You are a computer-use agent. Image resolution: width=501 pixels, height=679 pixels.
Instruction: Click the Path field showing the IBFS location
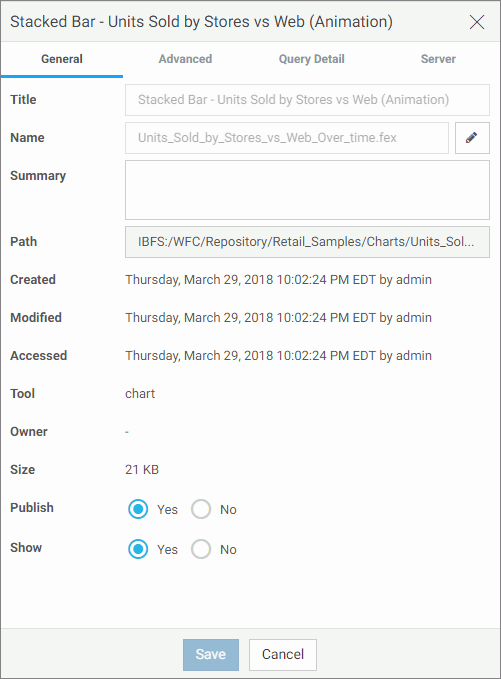coord(307,242)
